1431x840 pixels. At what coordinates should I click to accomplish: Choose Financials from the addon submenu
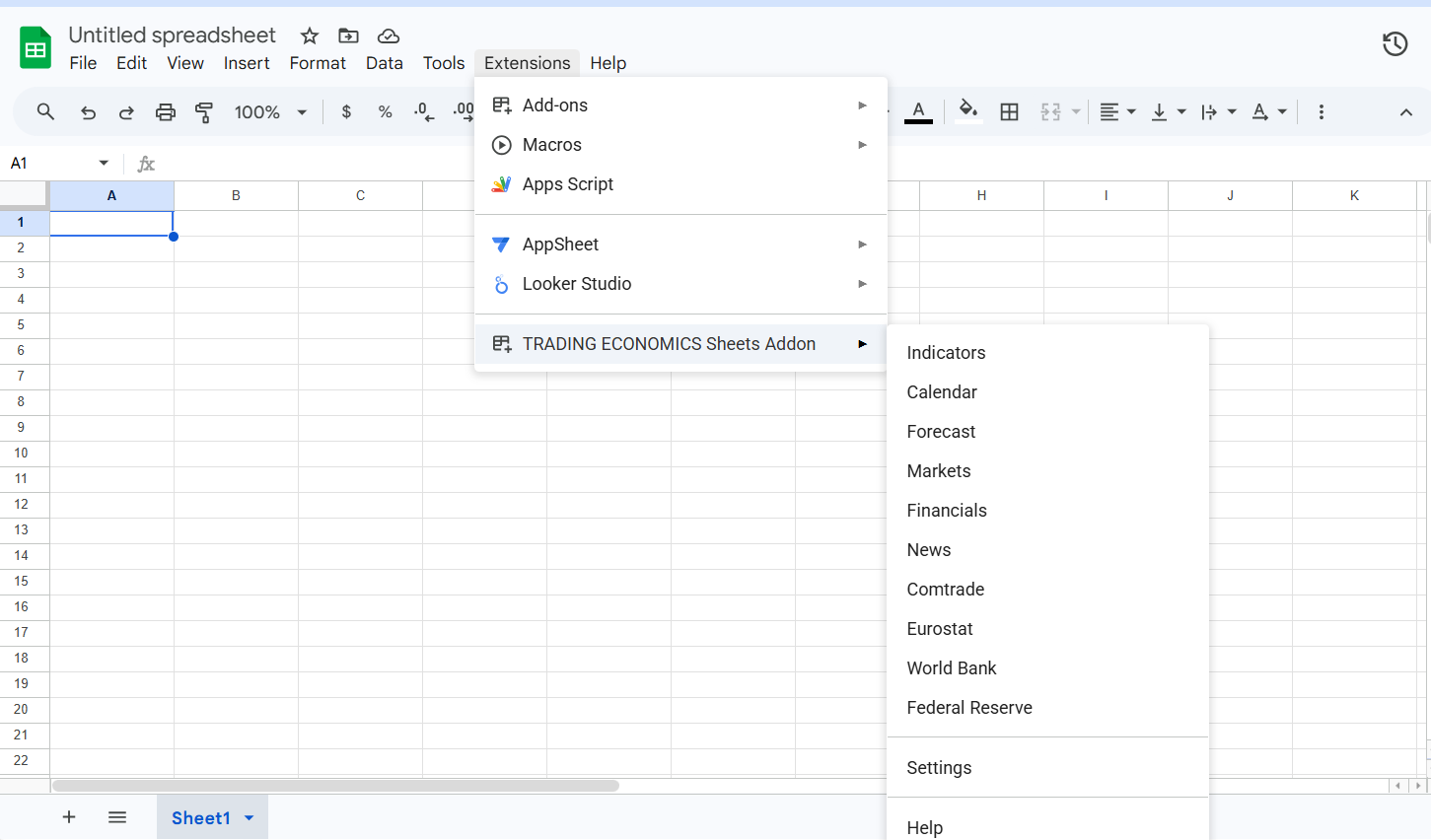1047,511
